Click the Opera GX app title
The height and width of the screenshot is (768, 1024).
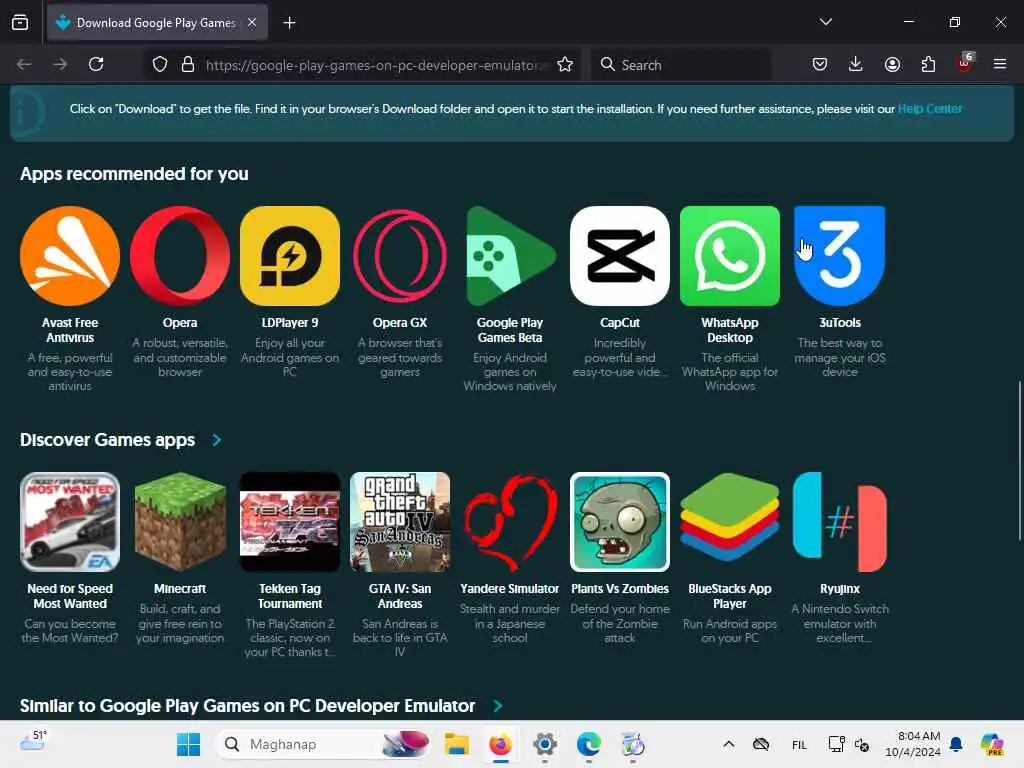[x=400, y=323]
